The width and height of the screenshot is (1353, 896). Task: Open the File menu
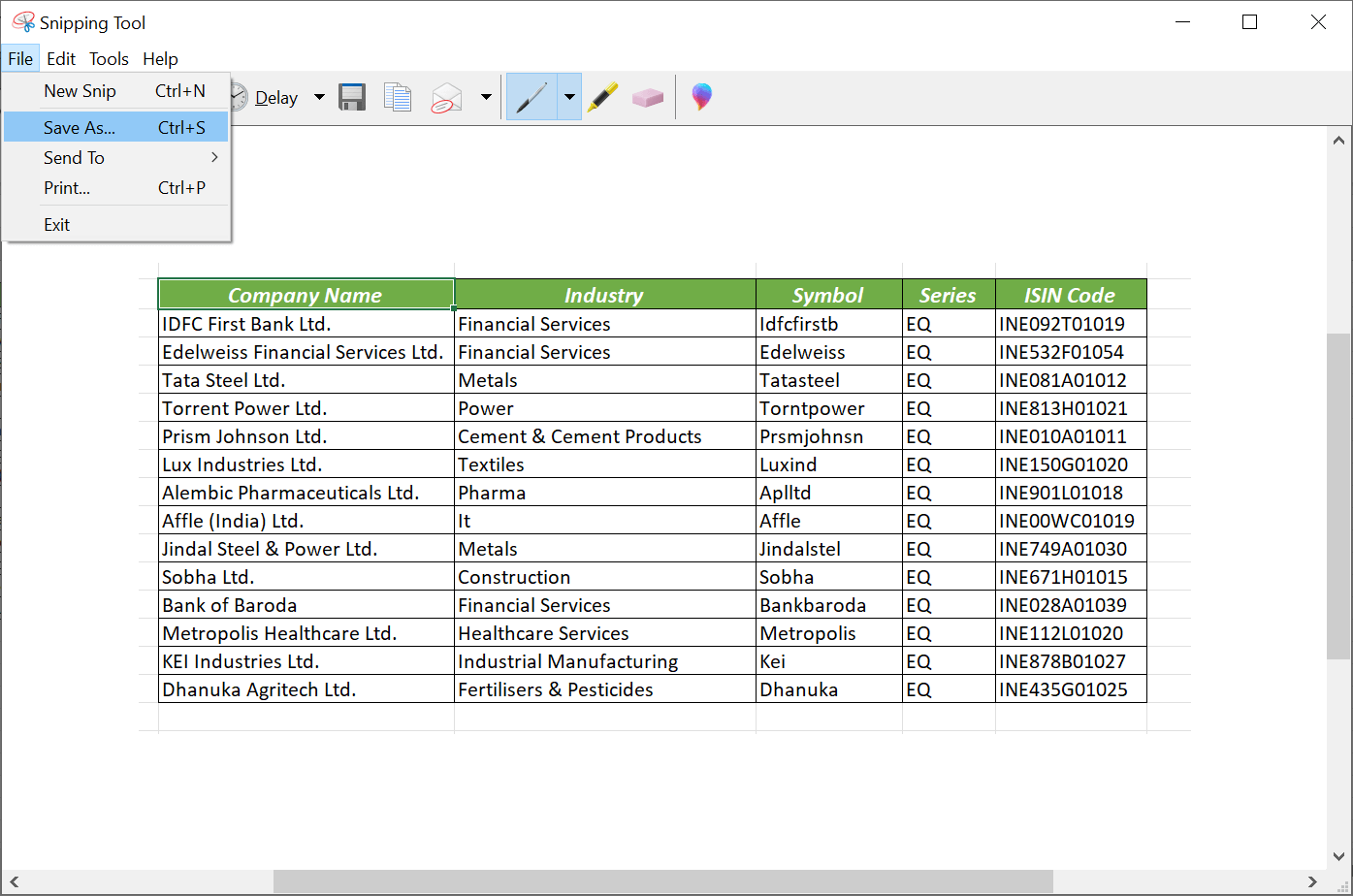point(20,58)
